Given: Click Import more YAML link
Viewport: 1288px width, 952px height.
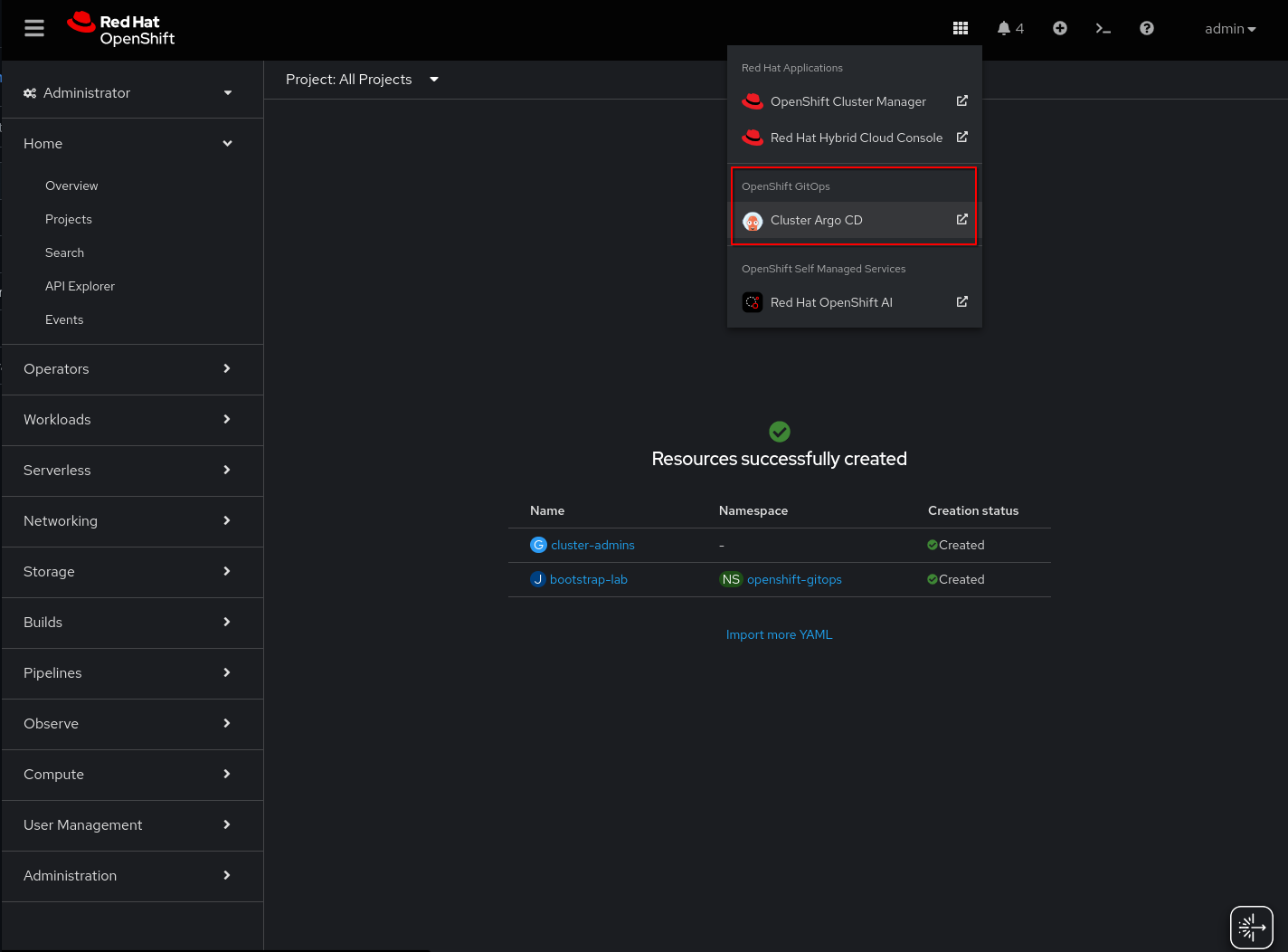Looking at the screenshot, I should [779, 634].
